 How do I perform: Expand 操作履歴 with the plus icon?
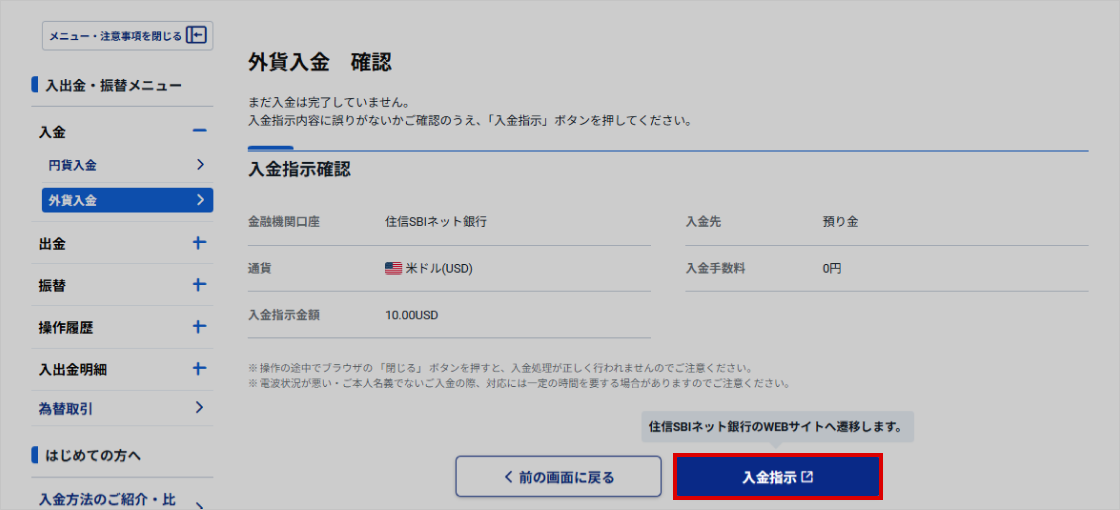click(x=199, y=327)
